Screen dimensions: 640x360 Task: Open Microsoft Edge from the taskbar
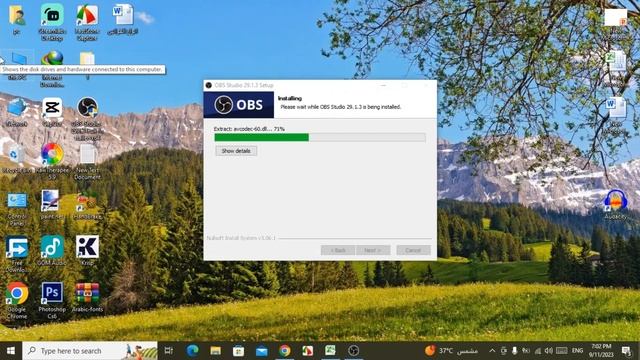192,351
